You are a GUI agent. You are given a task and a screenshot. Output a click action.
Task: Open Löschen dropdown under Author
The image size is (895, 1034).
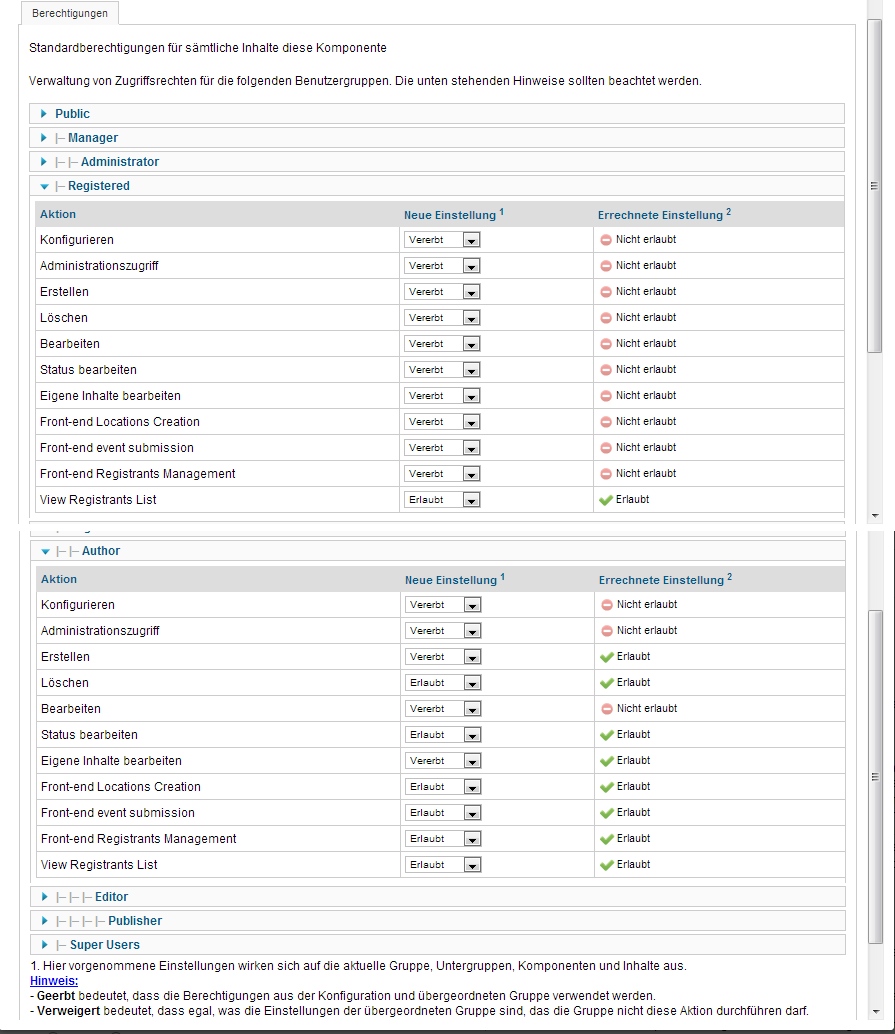coord(443,683)
